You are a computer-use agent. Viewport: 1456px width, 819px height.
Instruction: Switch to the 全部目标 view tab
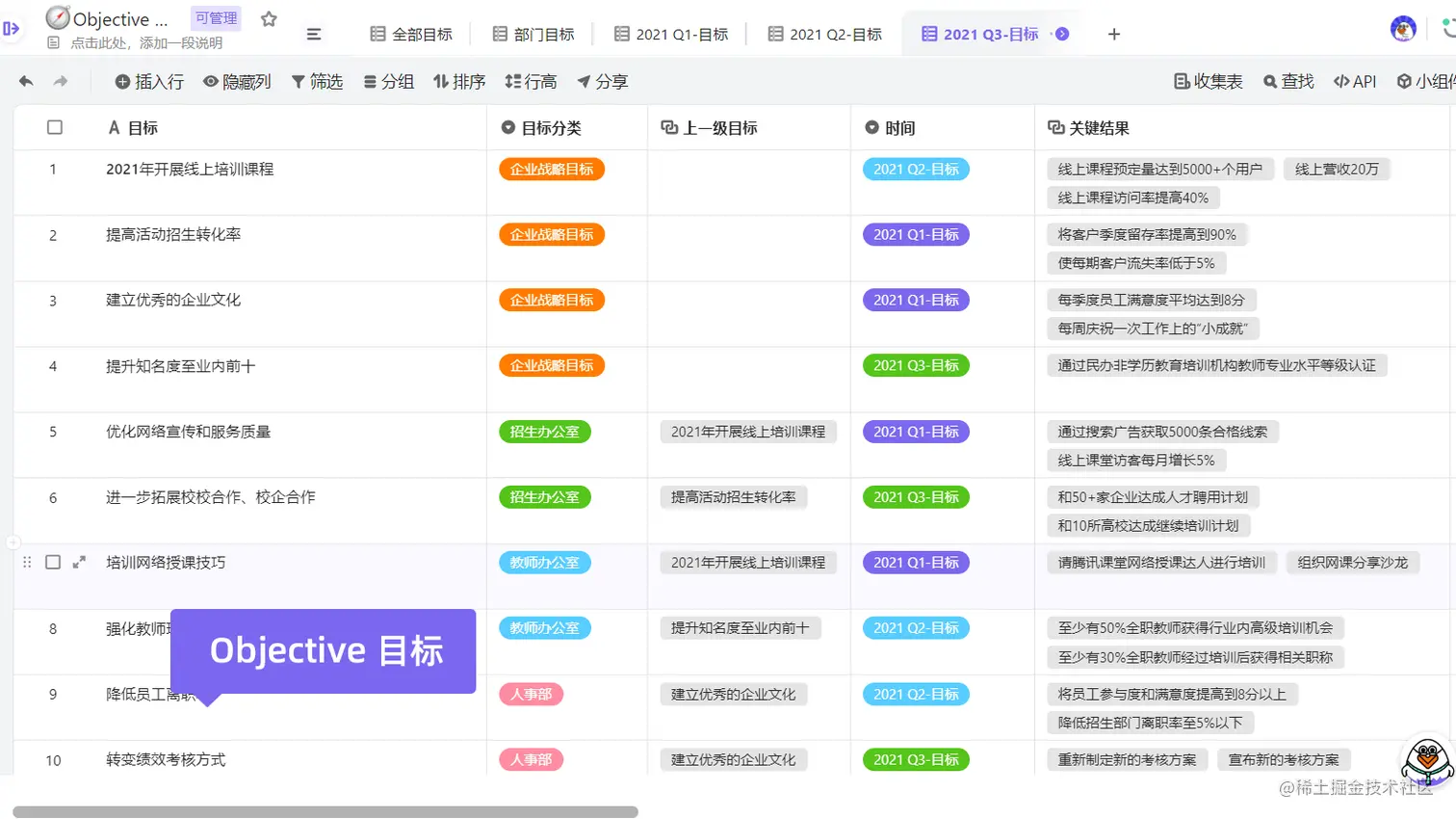(411, 35)
